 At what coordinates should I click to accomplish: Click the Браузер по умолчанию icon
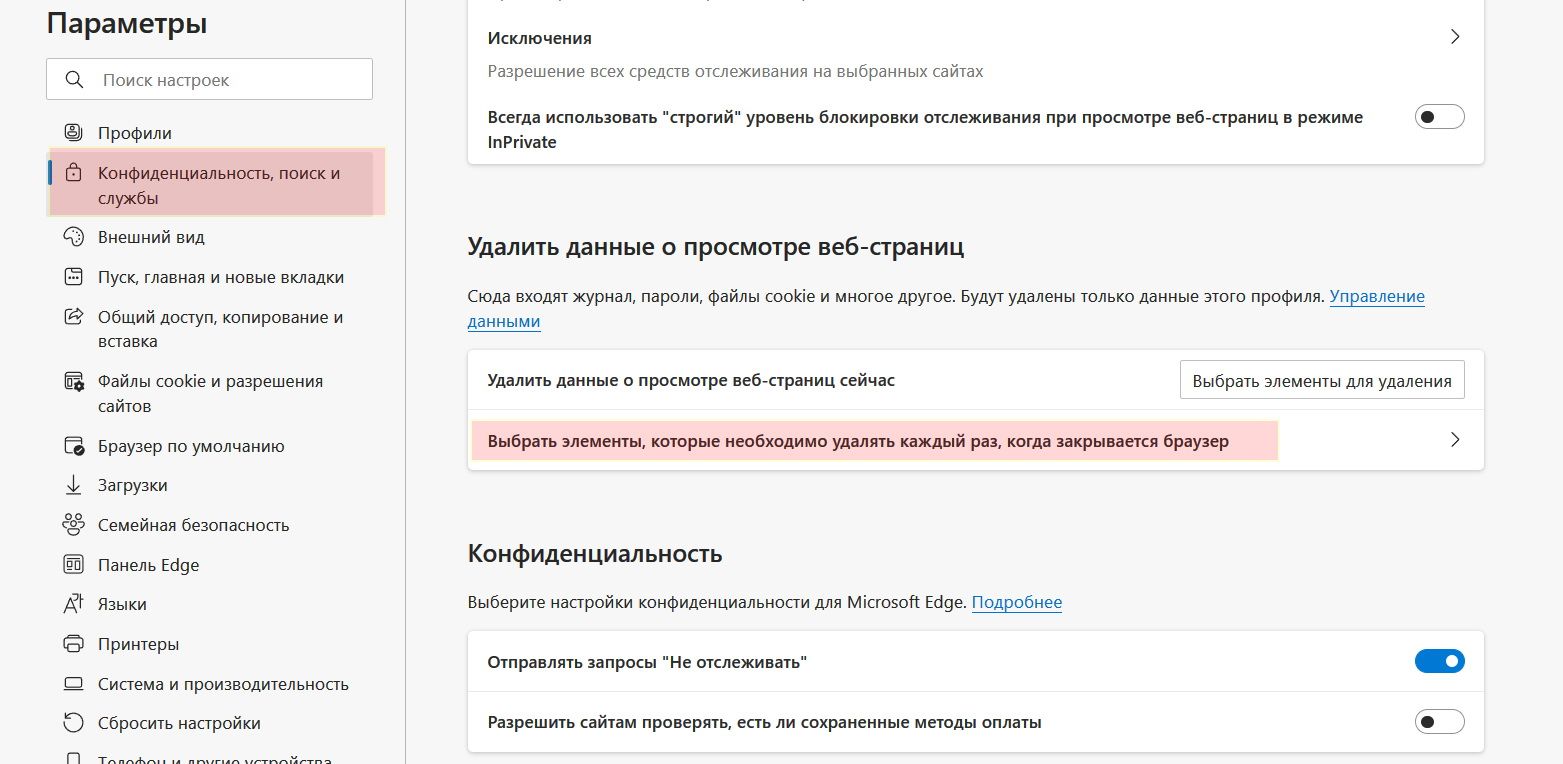pyautogui.click(x=73, y=446)
